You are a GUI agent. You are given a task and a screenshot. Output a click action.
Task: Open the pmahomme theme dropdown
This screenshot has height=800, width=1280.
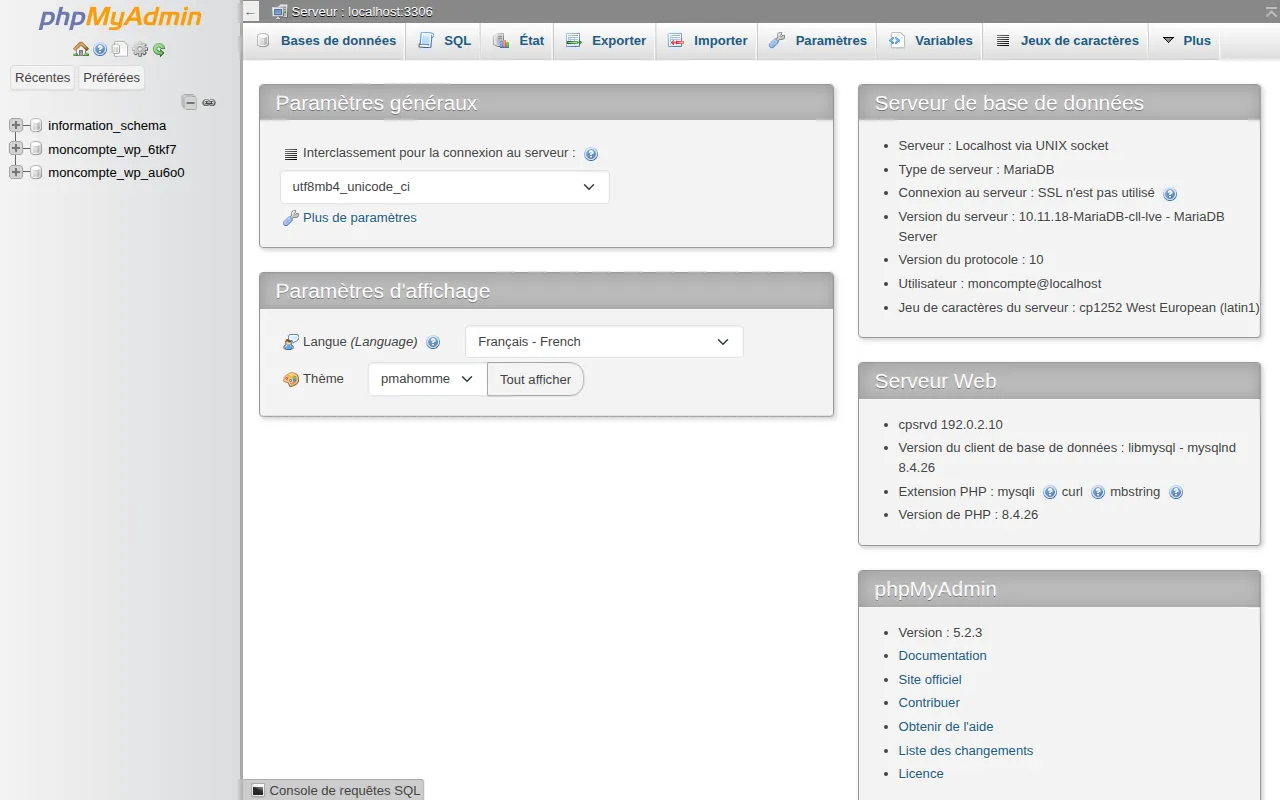click(427, 379)
